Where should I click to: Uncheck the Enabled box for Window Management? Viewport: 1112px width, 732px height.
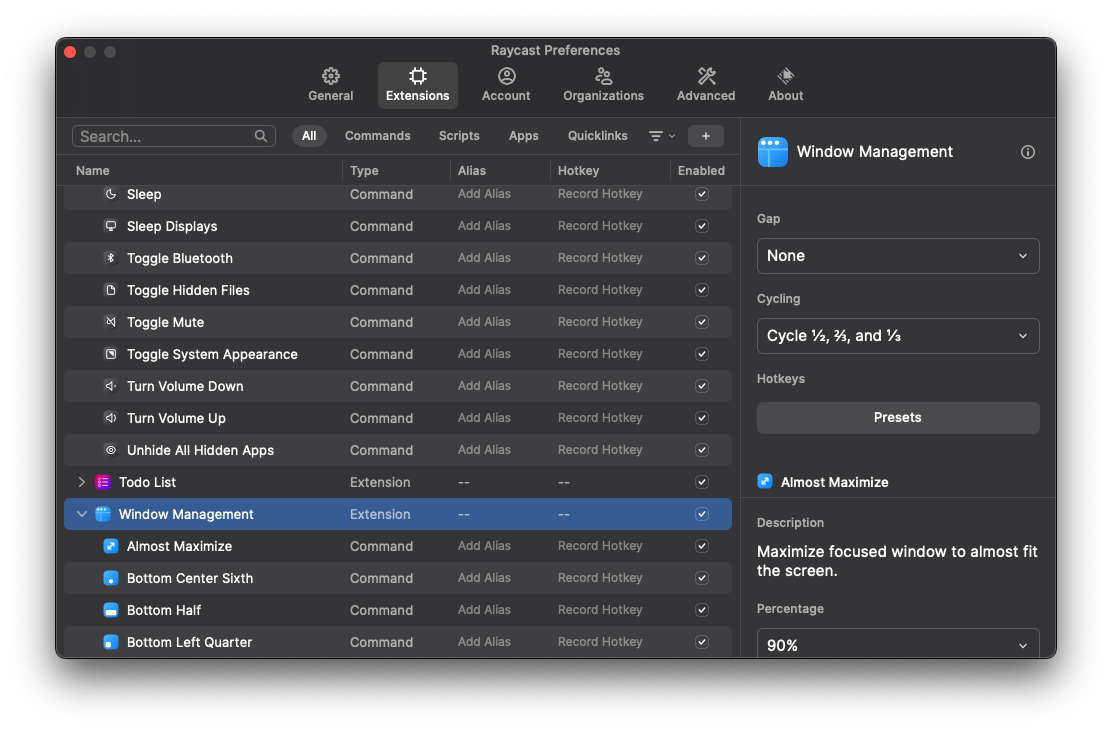(x=702, y=514)
